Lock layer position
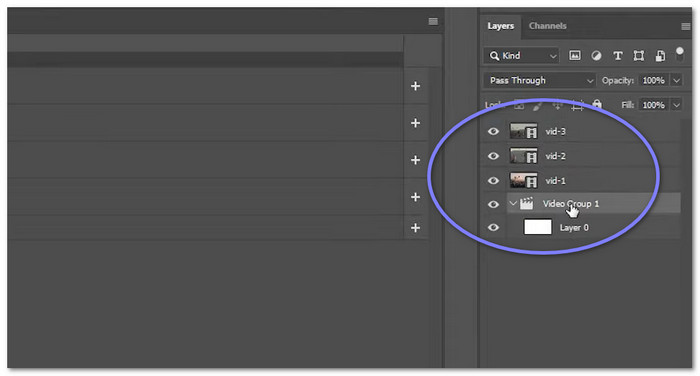The image size is (700, 376). [558, 105]
